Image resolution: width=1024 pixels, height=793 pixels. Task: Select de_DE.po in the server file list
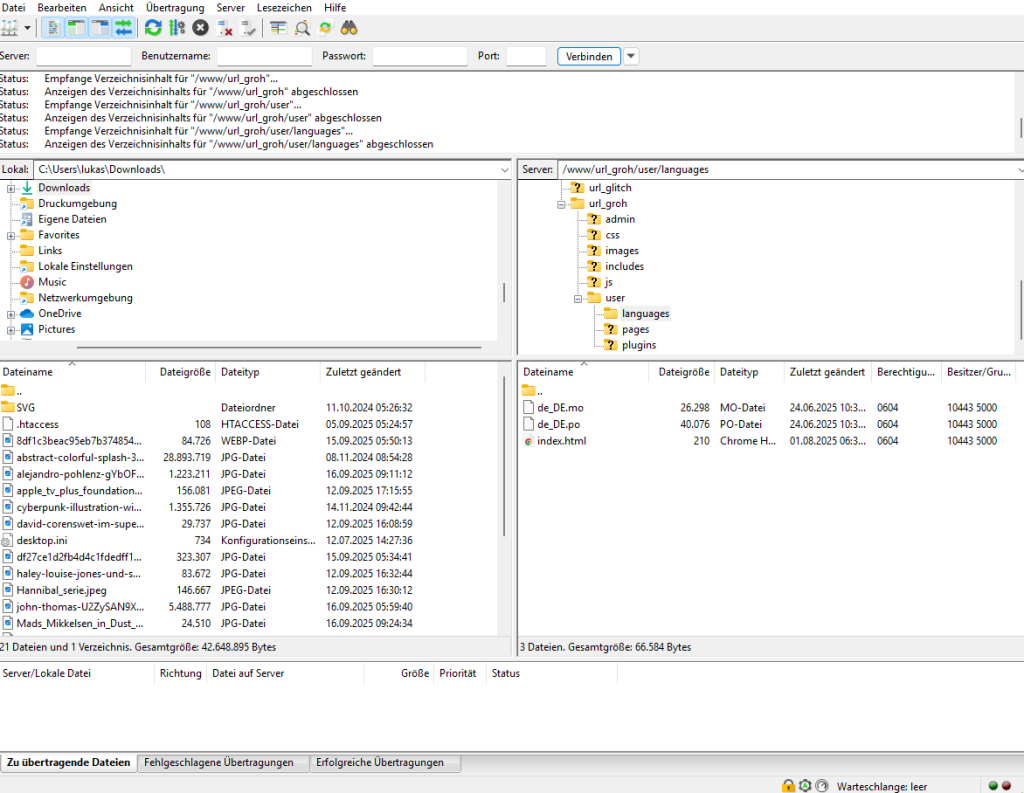pos(559,424)
